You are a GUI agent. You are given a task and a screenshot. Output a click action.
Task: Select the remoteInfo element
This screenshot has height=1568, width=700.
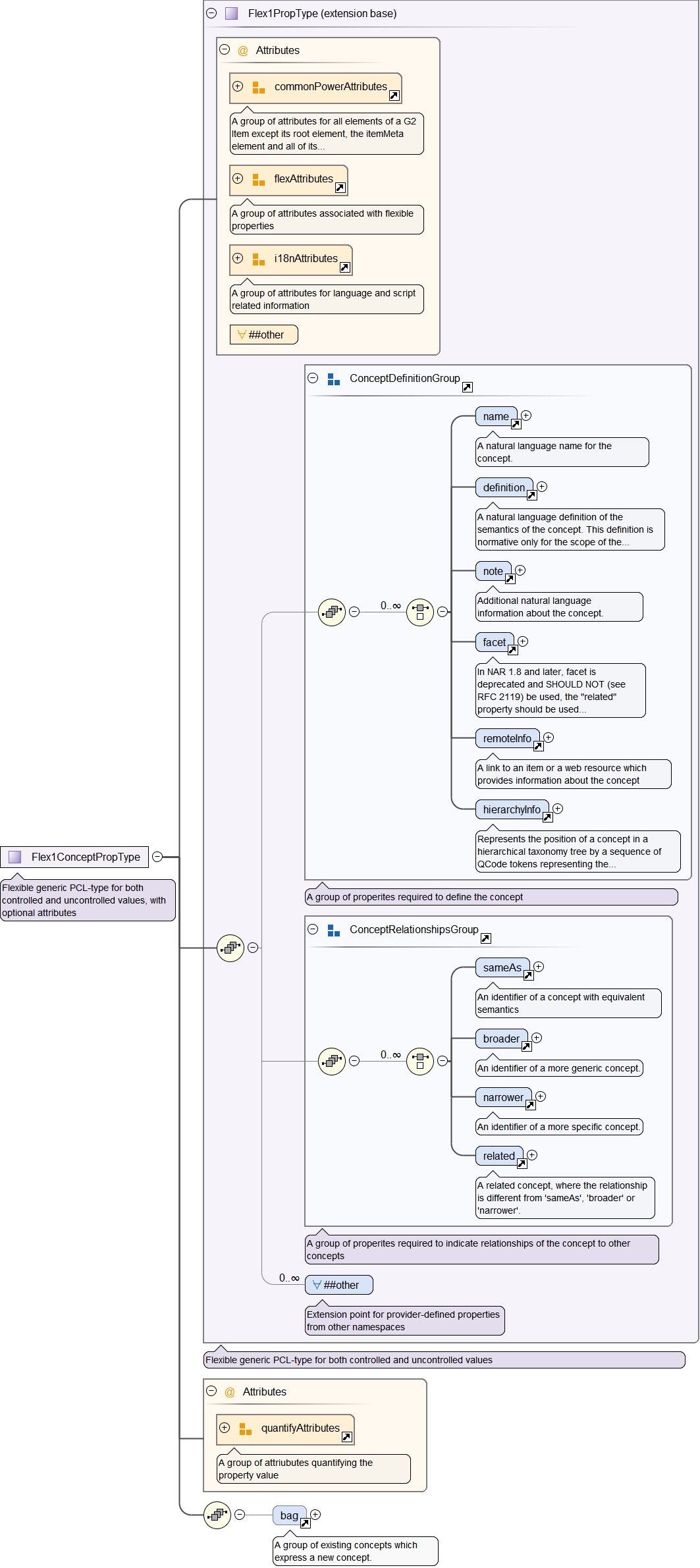(x=506, y=738)
